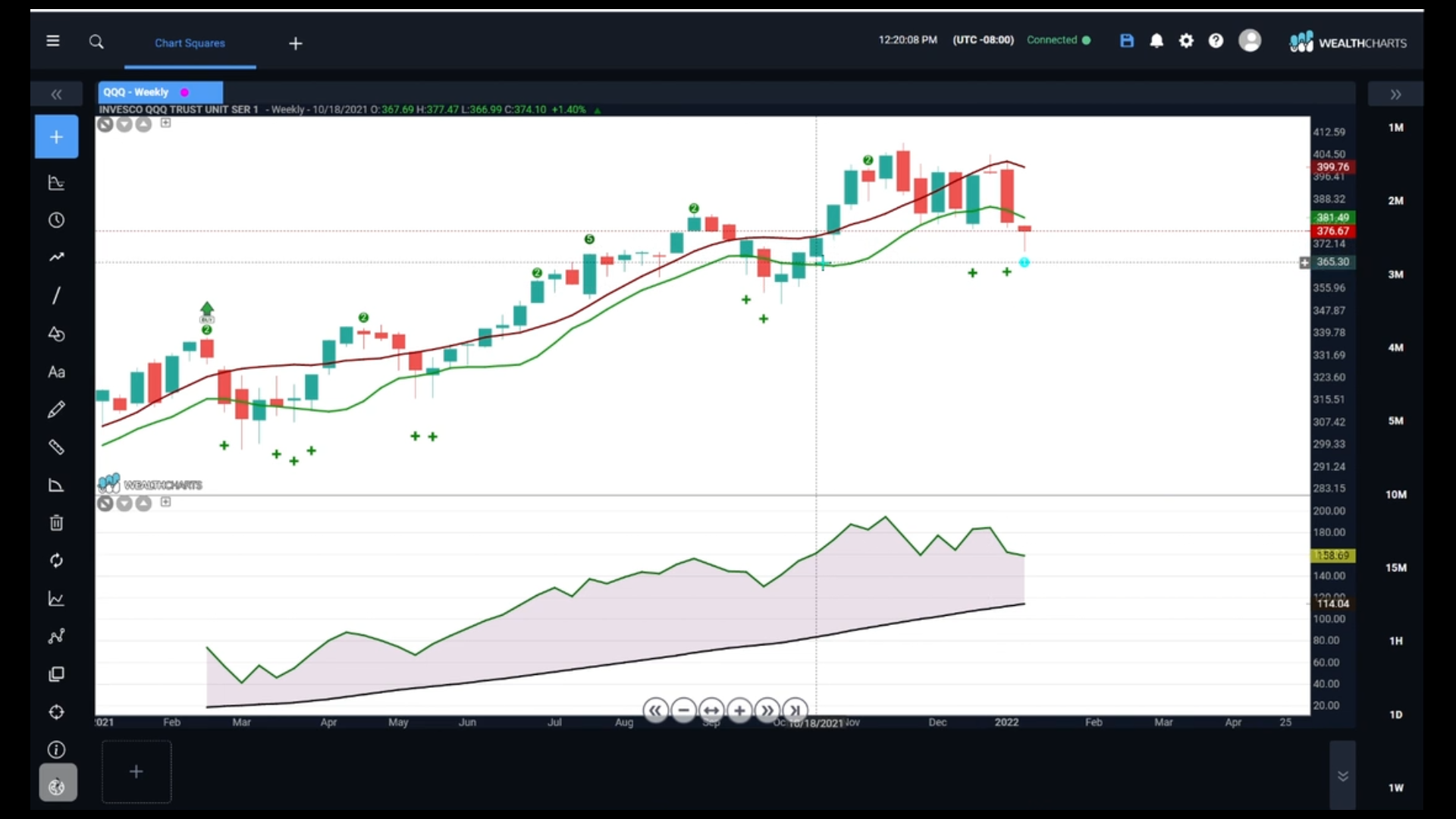This screenshot has height=819, width=1456.
Task: Select the shapes drawing tool
Action: (56, 334)
